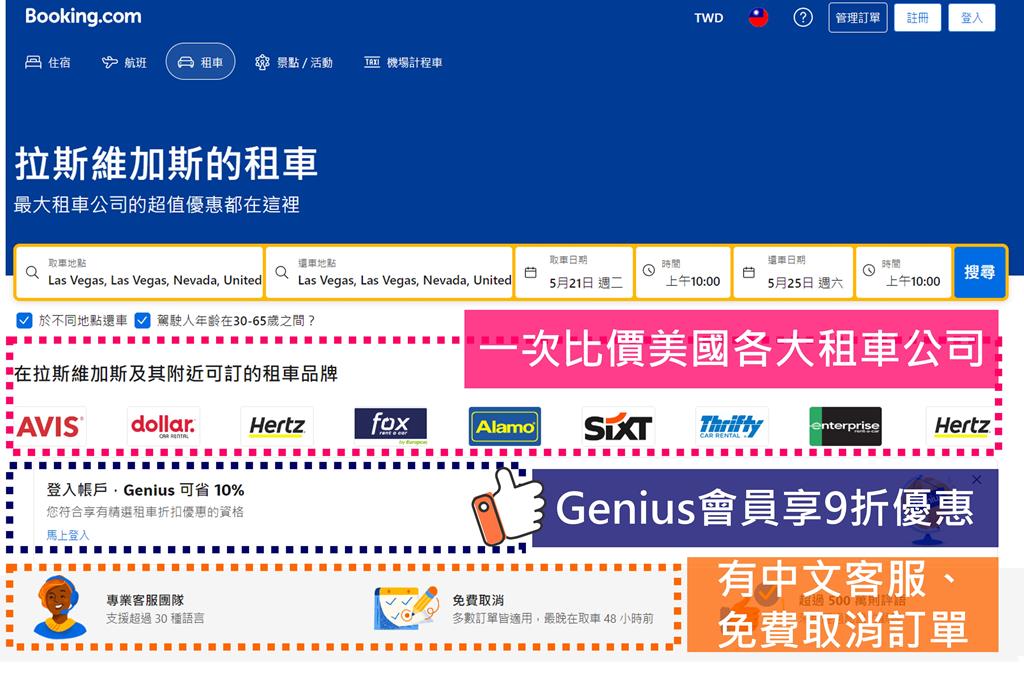Viewport: 1024px width, 681px height.
Task: Click 在拉斯維加斯及其附近可訂的租車品牌 heading
Action: tap(176, 373)
